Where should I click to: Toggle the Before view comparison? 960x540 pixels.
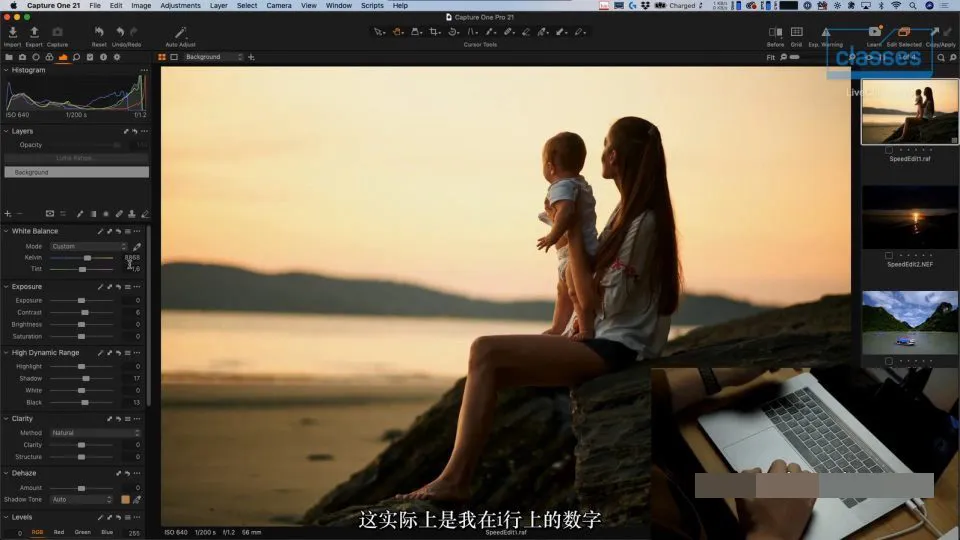coord(775,32)
